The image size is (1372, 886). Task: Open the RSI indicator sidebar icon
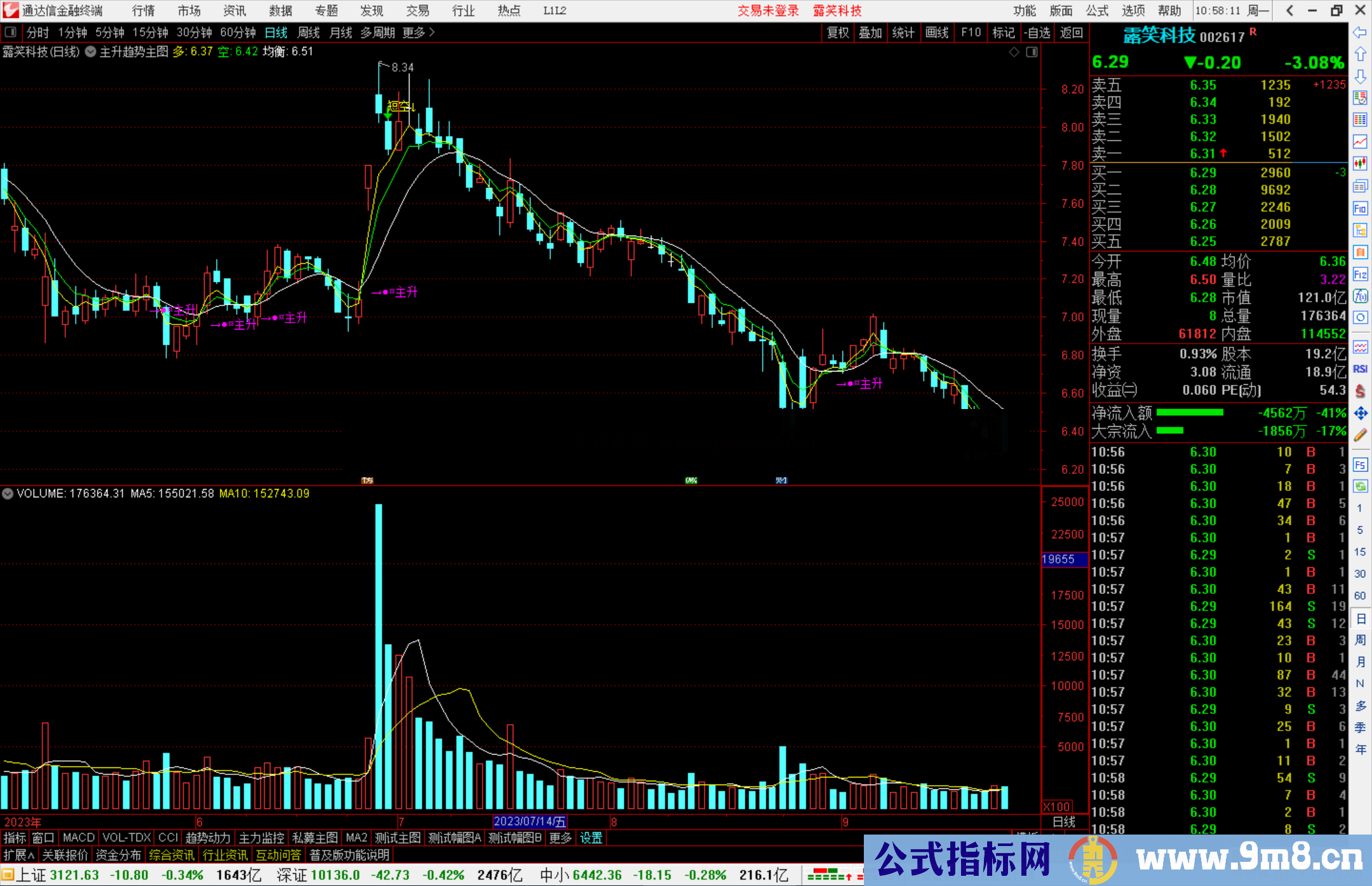[x=1360, y=369]
